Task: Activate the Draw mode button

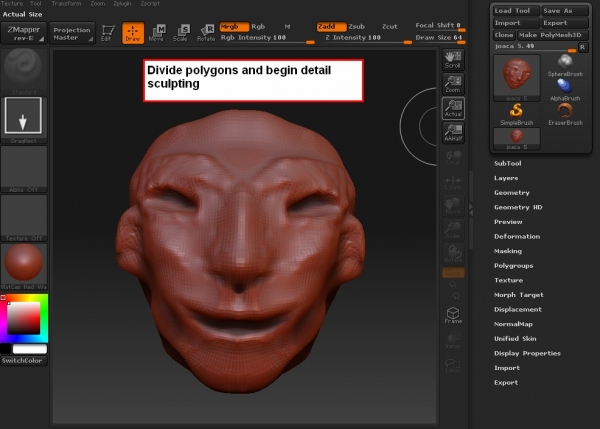Action: 133,33
